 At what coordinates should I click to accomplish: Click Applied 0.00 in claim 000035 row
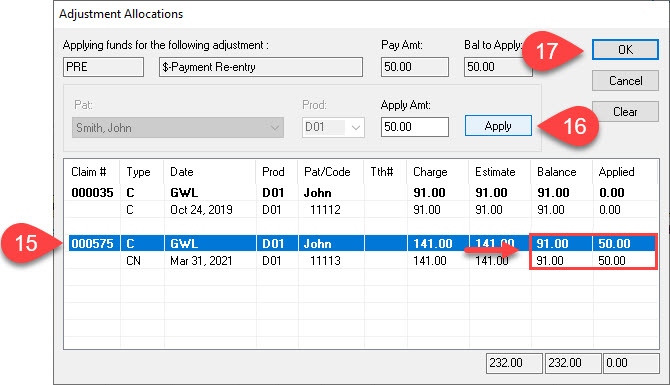click(x=612, y=193)
